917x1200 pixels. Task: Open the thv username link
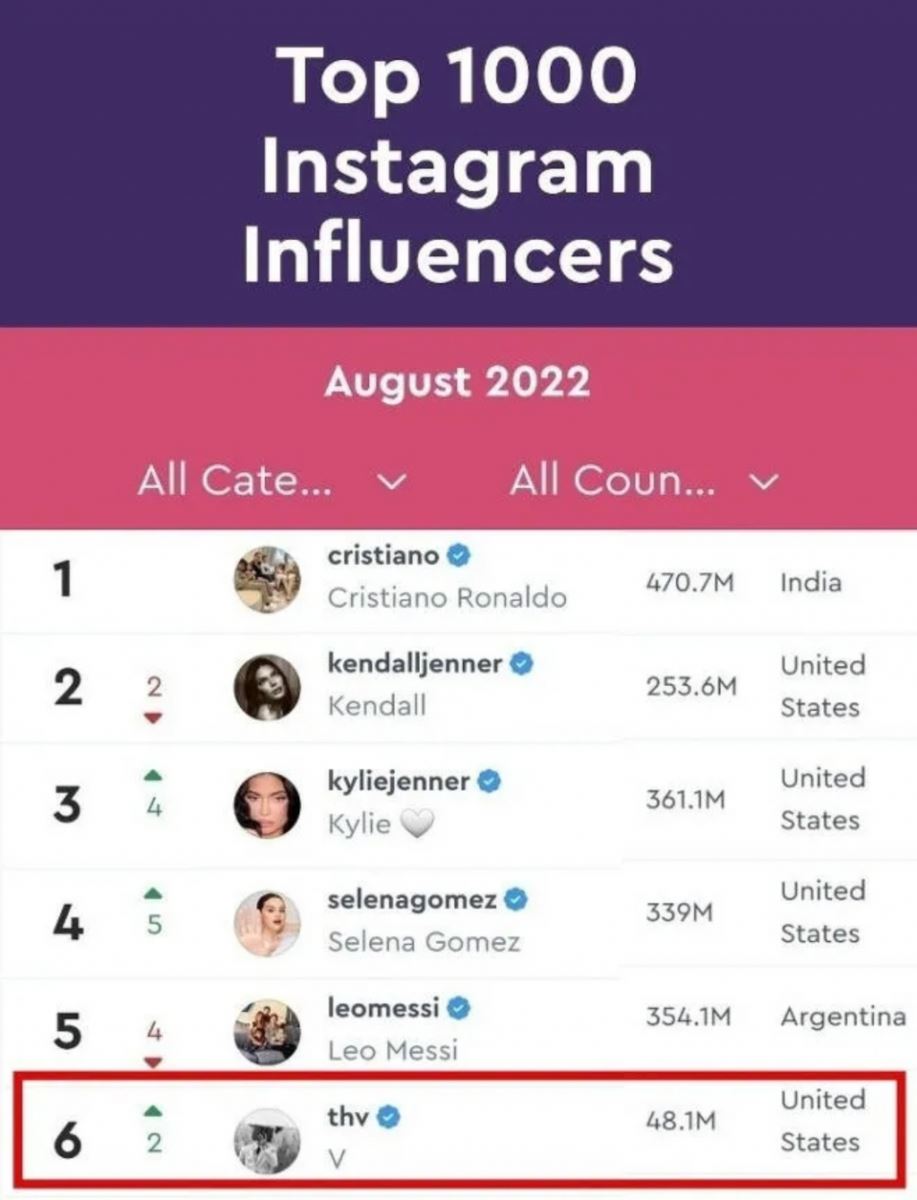(348, 1117)
